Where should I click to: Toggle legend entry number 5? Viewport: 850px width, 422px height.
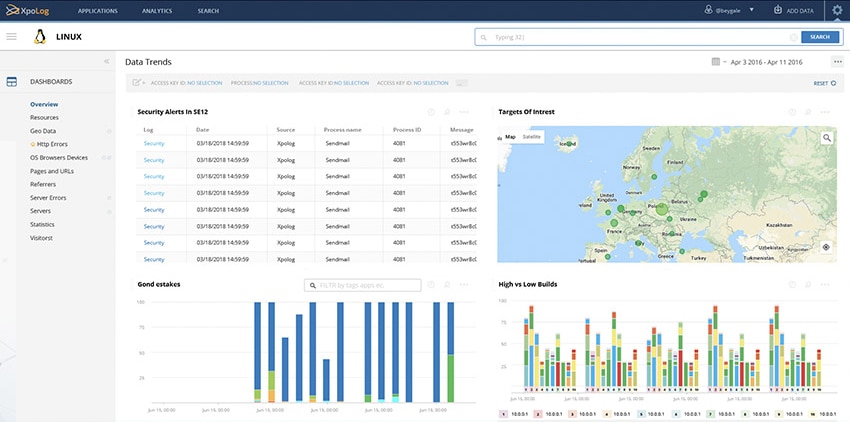(x=650, y=414)
